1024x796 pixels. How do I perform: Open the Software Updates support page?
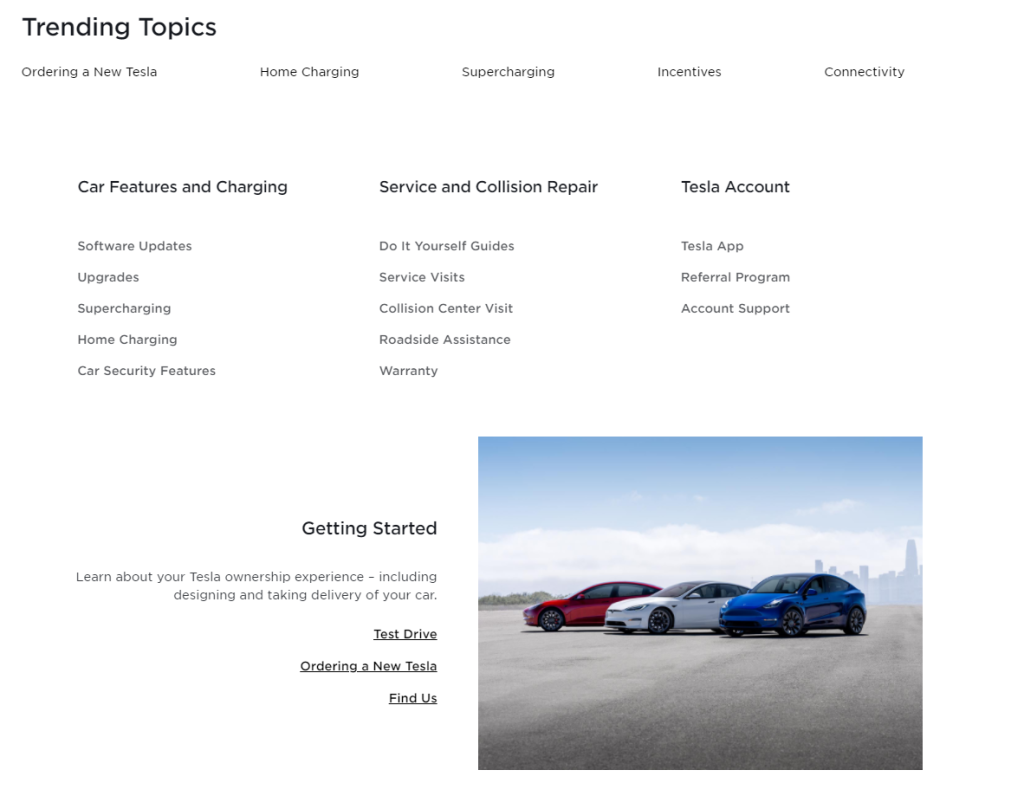tap(134, 246)
